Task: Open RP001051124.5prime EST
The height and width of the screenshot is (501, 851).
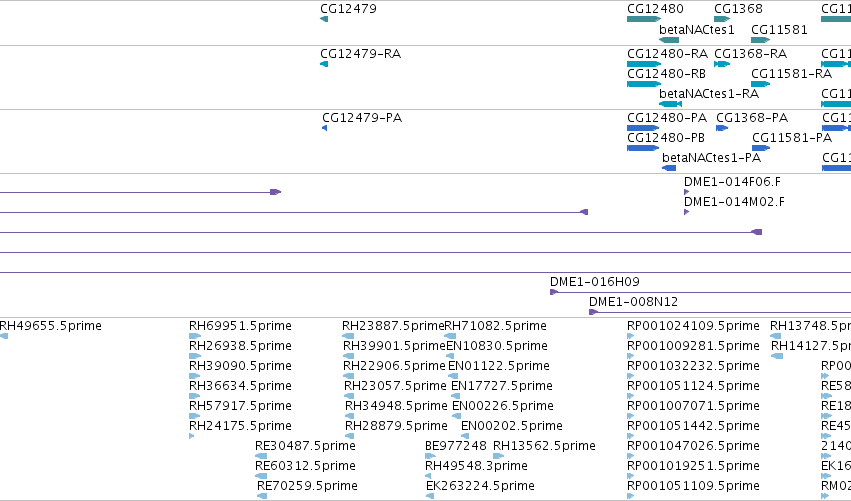Action: click(x=693, y=386)
